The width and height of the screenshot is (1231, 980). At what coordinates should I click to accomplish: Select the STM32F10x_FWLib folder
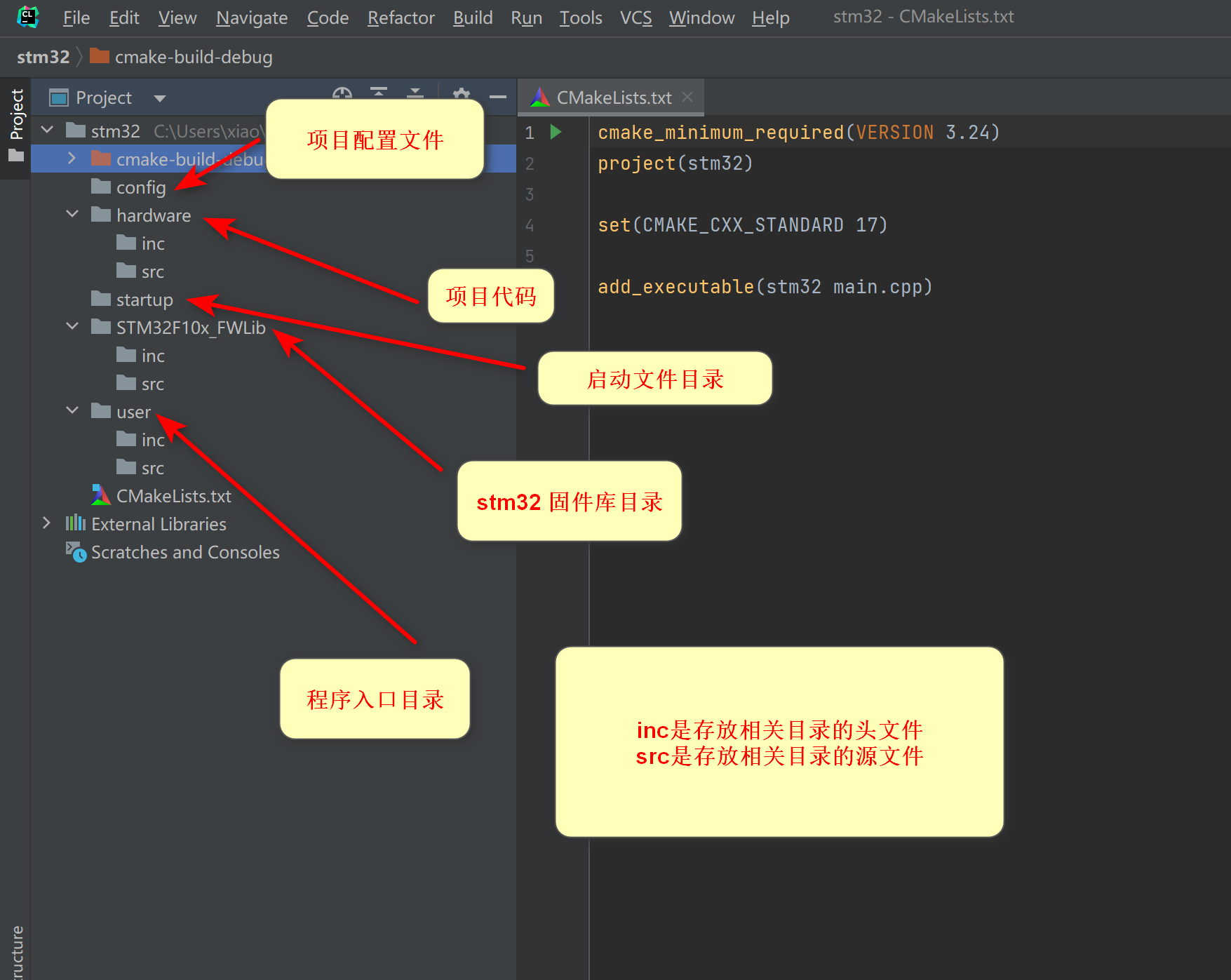(x=190, y=328)
